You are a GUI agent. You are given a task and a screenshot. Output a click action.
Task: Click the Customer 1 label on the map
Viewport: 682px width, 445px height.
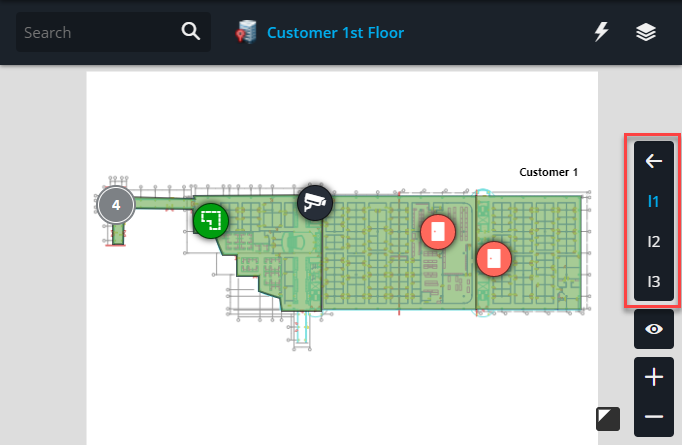point(548,172)
